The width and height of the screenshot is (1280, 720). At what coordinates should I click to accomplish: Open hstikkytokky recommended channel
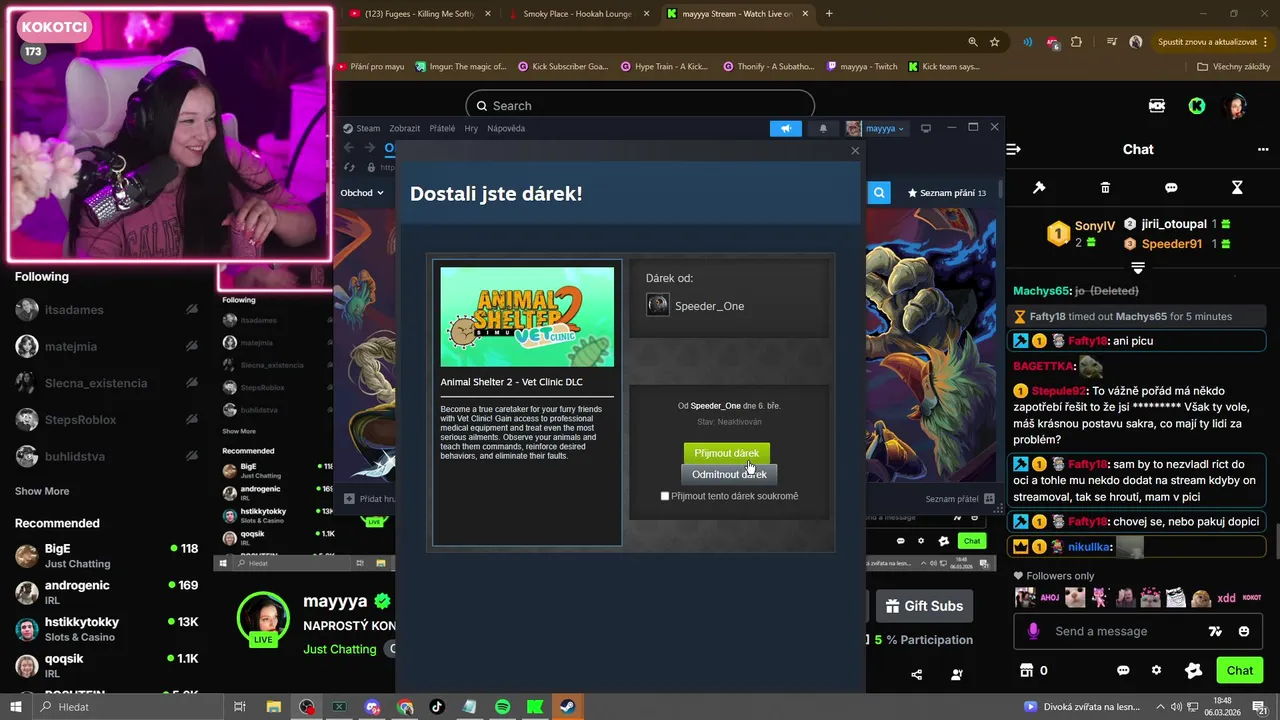[x=107, y=628]
